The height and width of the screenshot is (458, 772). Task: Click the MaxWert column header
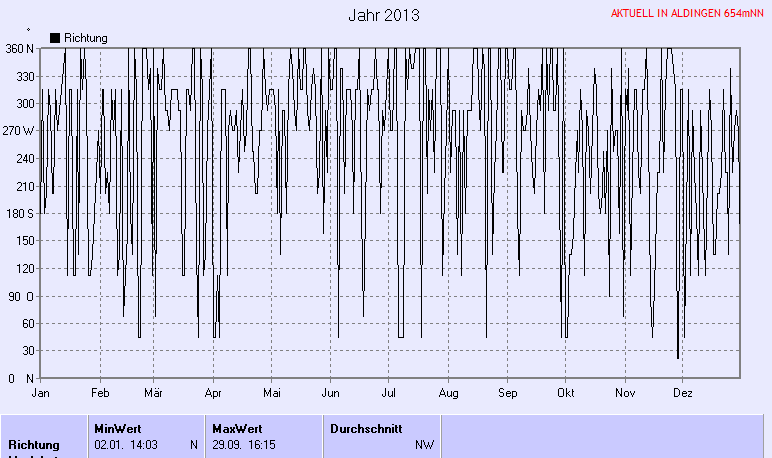click(236, 428)
